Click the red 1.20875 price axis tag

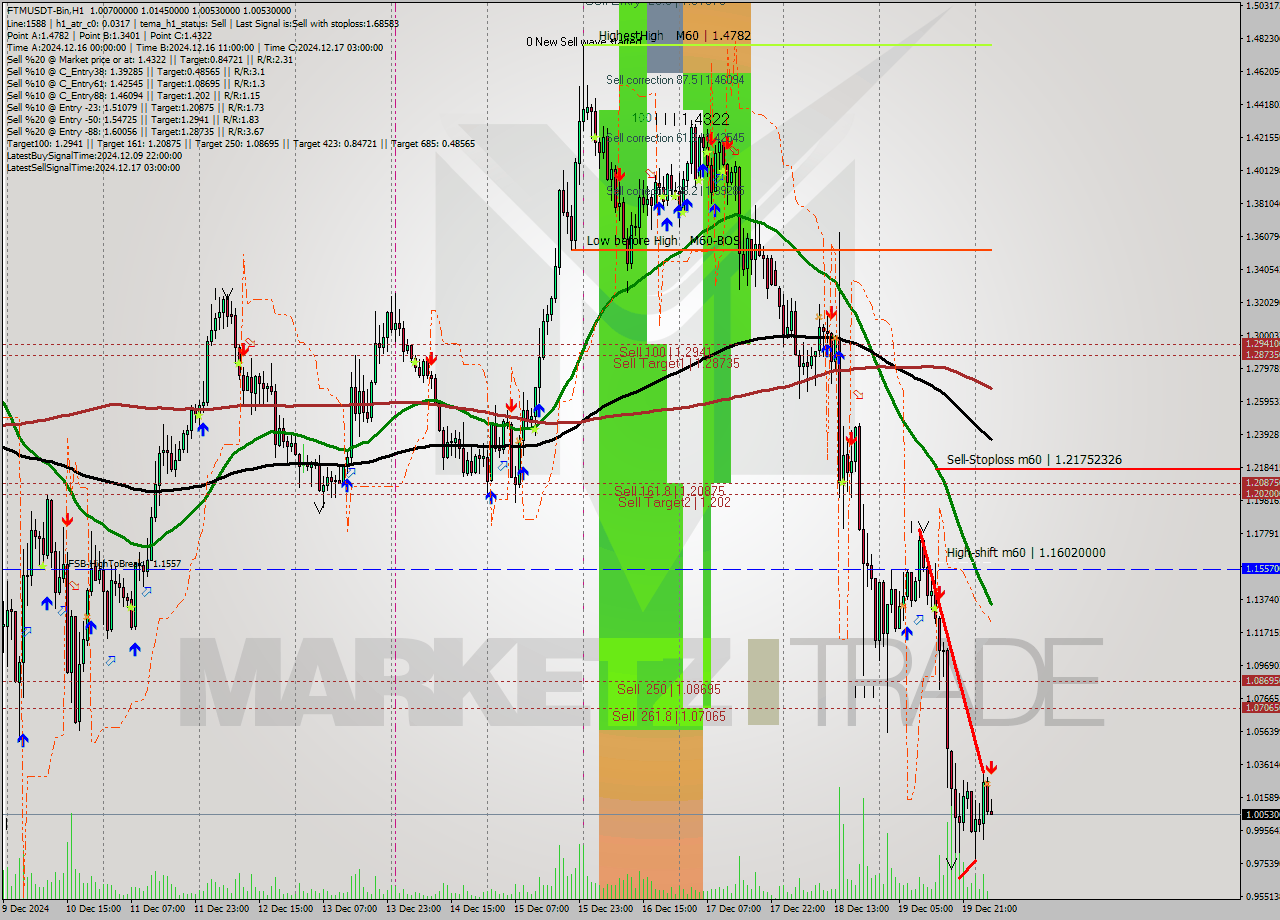1260,483
